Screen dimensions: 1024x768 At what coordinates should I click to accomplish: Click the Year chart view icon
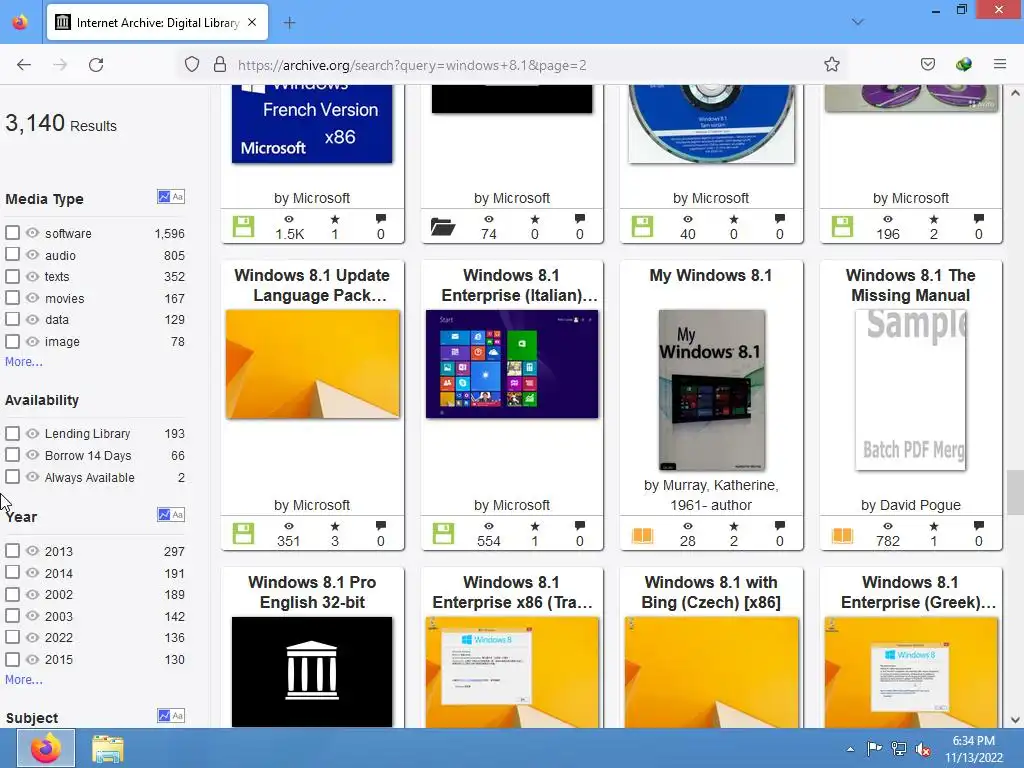164,515
